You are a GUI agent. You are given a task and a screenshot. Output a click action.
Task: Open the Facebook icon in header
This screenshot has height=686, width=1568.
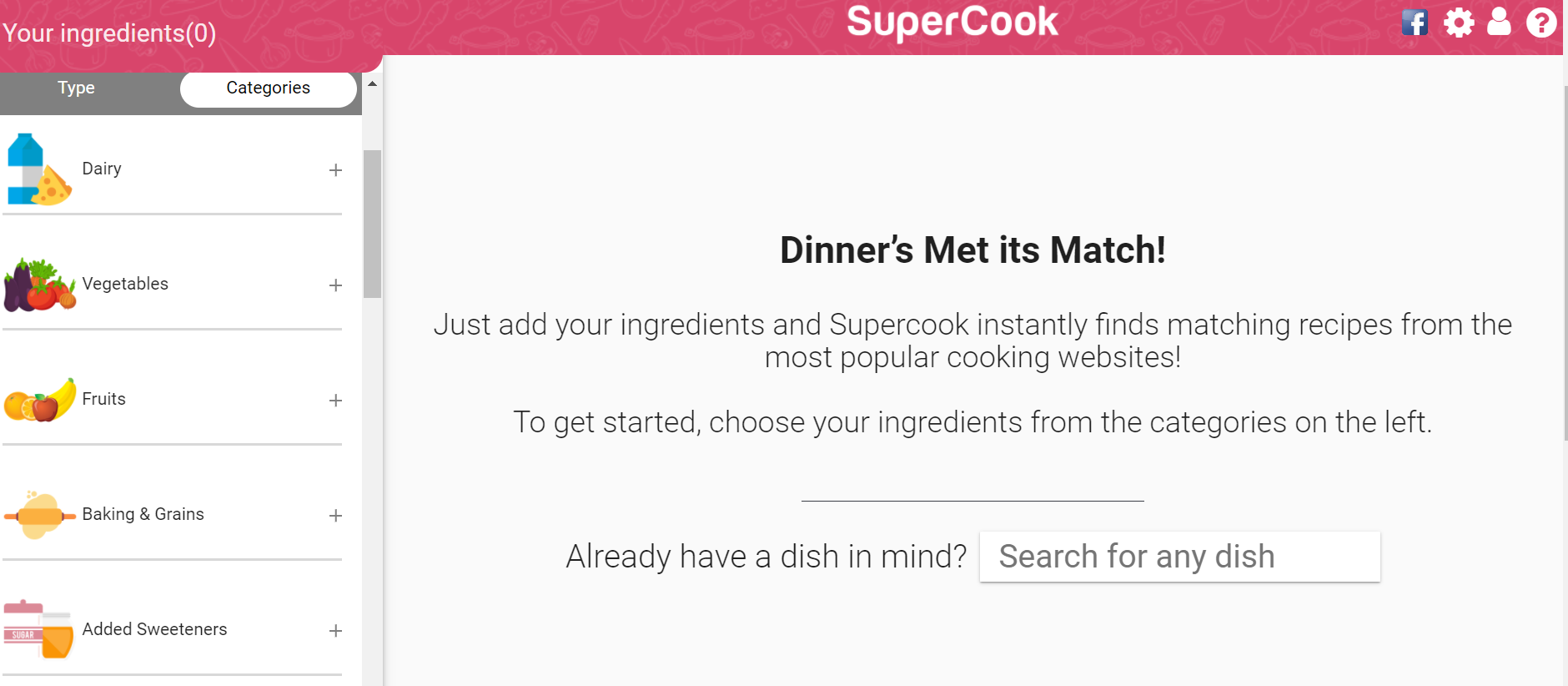tap(1415, 22)
